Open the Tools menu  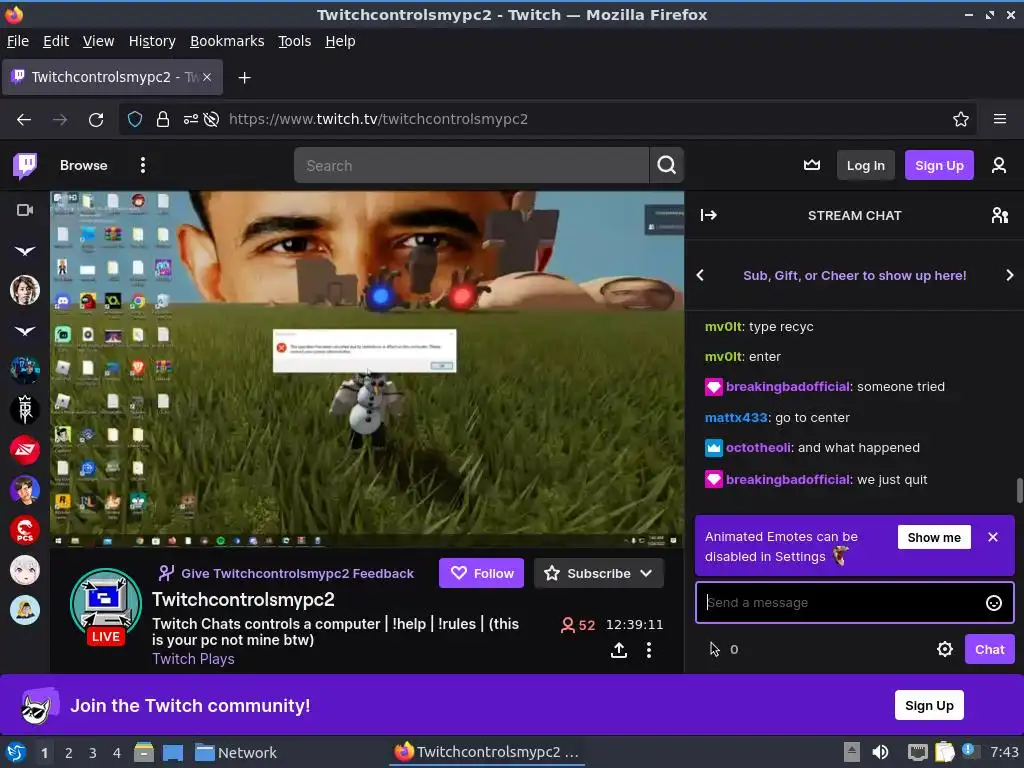(x=295, y=41)
